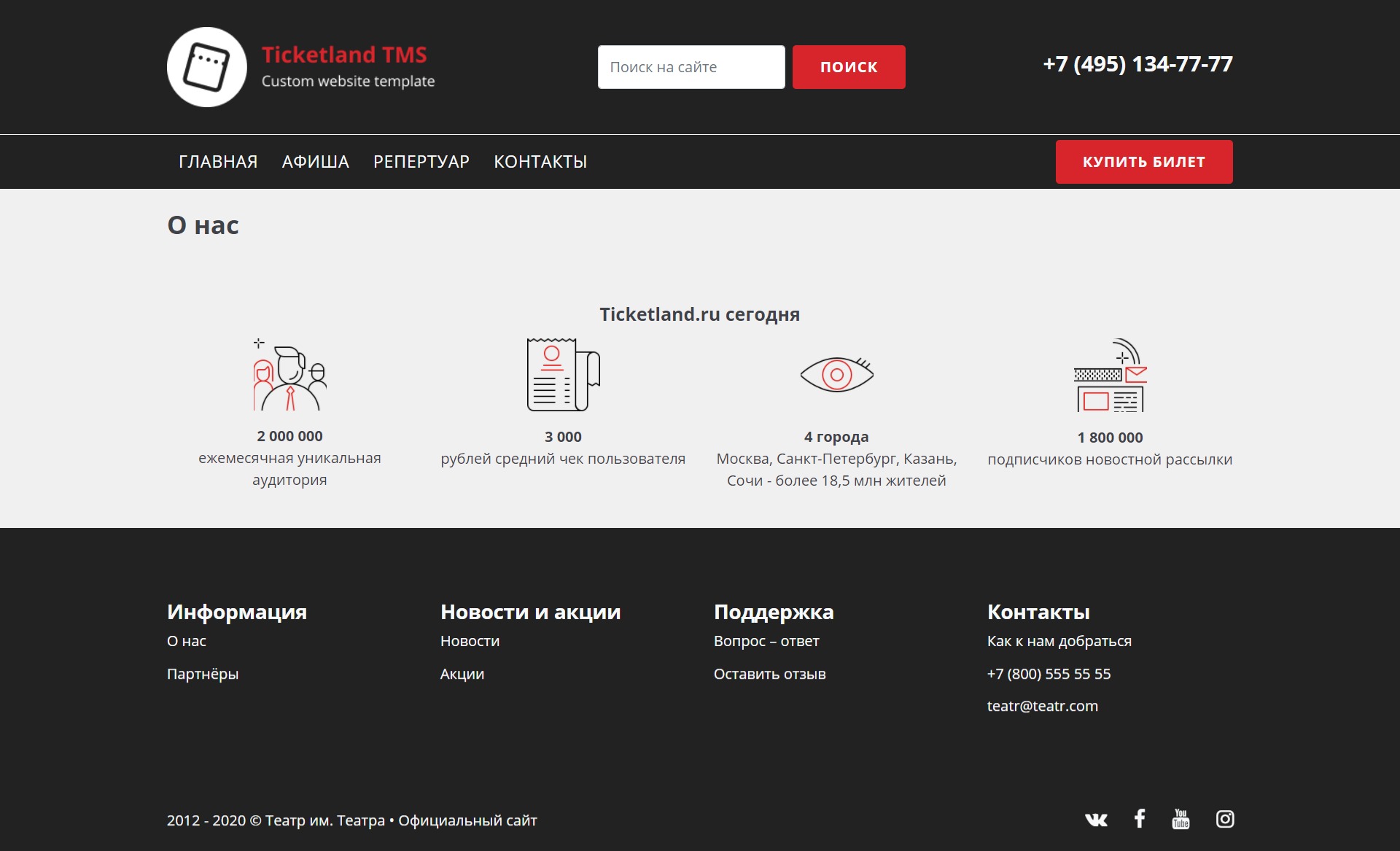Click the Custom website template tagline
This screenshot has height=851, width=1400.
click(x=349, y=81)
